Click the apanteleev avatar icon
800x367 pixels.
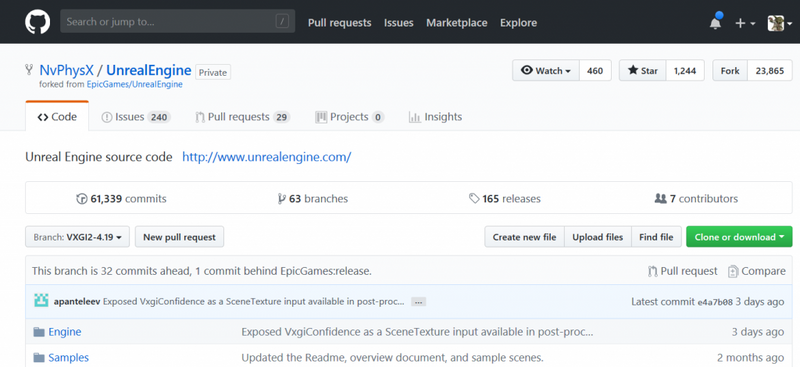point(41,301)
